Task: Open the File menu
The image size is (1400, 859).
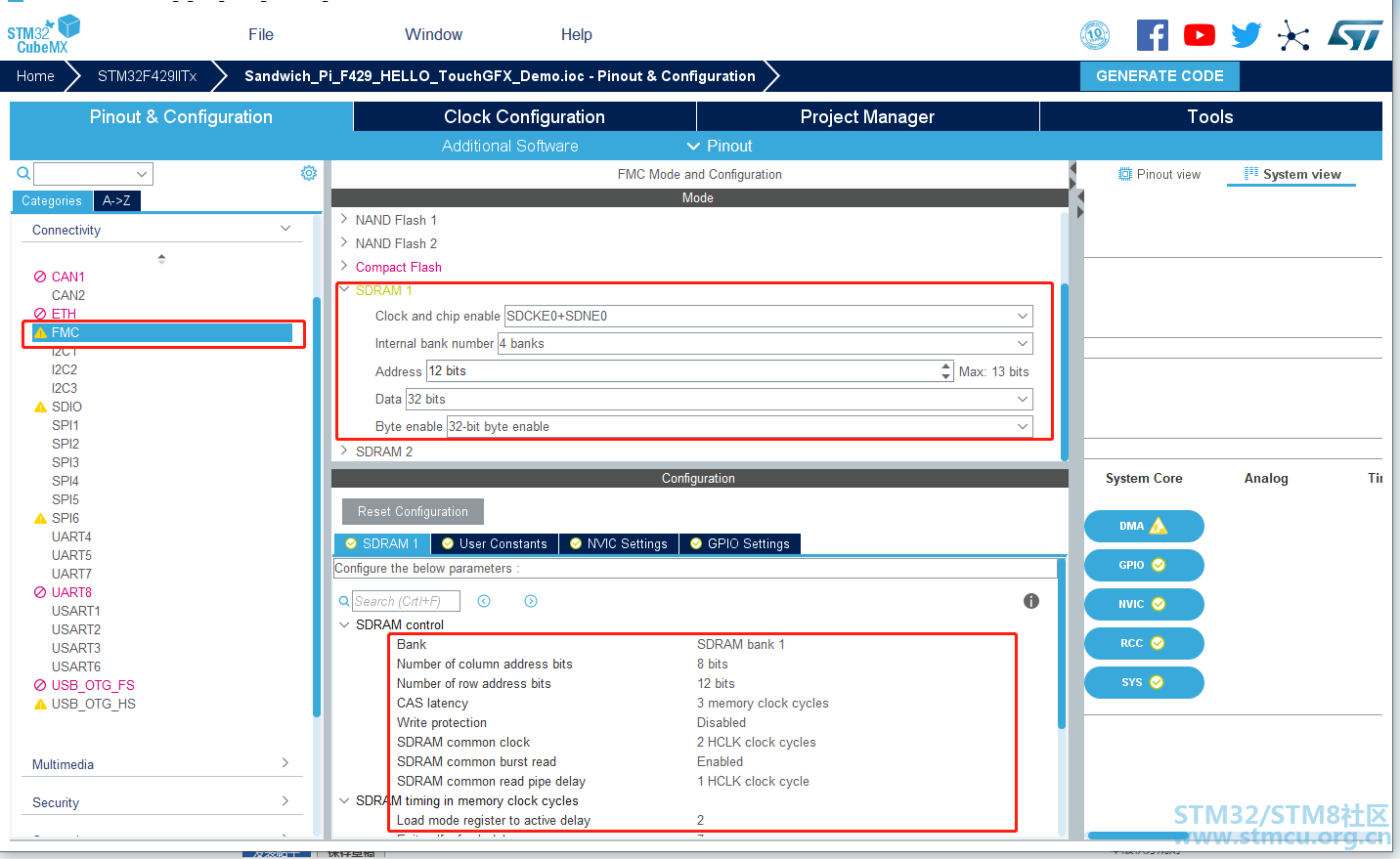Action: 261,34
